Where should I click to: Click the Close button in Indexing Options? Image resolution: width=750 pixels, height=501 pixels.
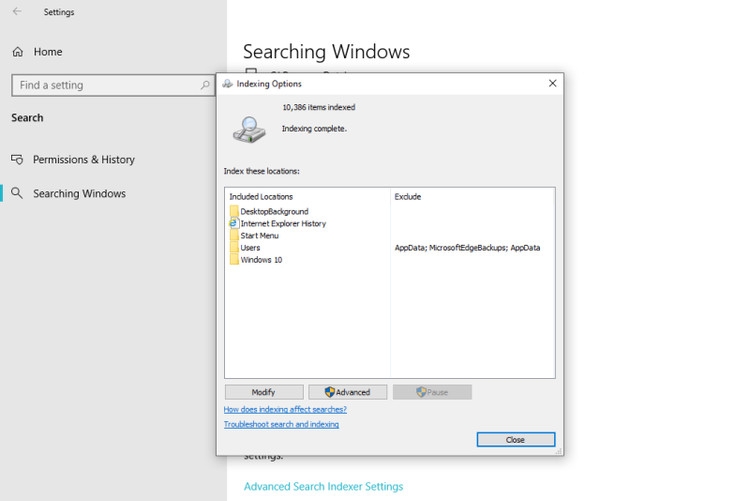(516, 440)
